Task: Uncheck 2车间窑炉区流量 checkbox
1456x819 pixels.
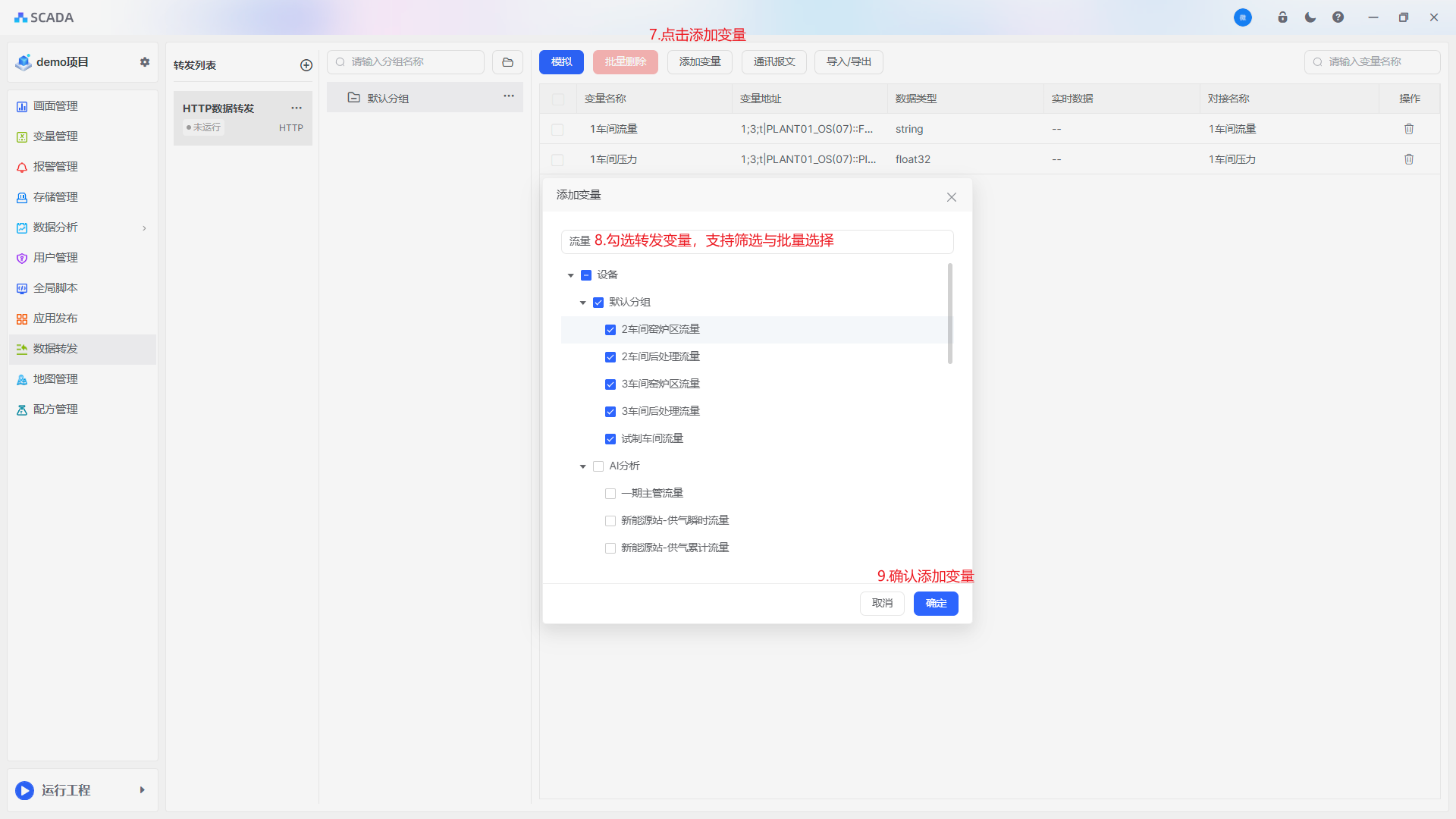Action: pos(610,330)
